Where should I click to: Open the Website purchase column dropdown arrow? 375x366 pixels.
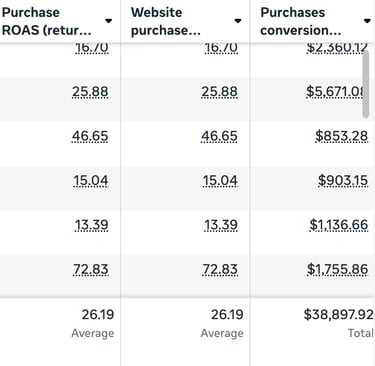click(238, 21)
